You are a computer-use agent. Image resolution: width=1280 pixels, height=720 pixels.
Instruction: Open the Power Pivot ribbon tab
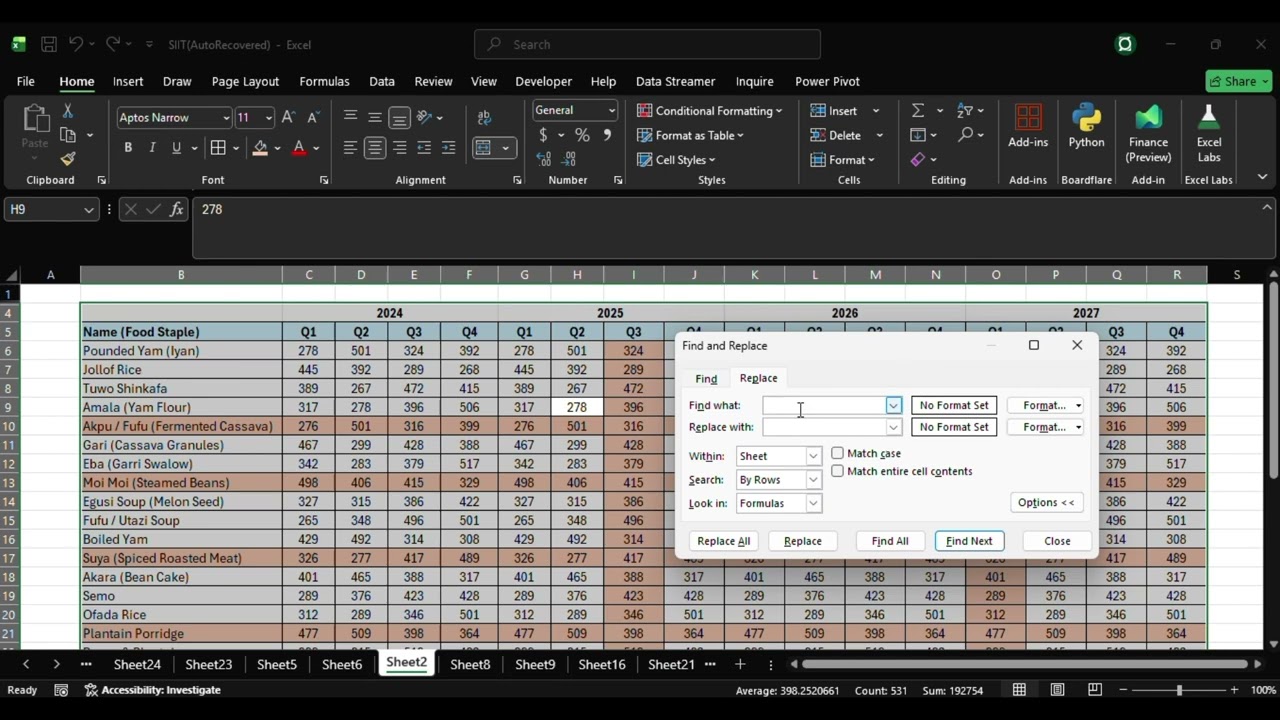(827, 81)
